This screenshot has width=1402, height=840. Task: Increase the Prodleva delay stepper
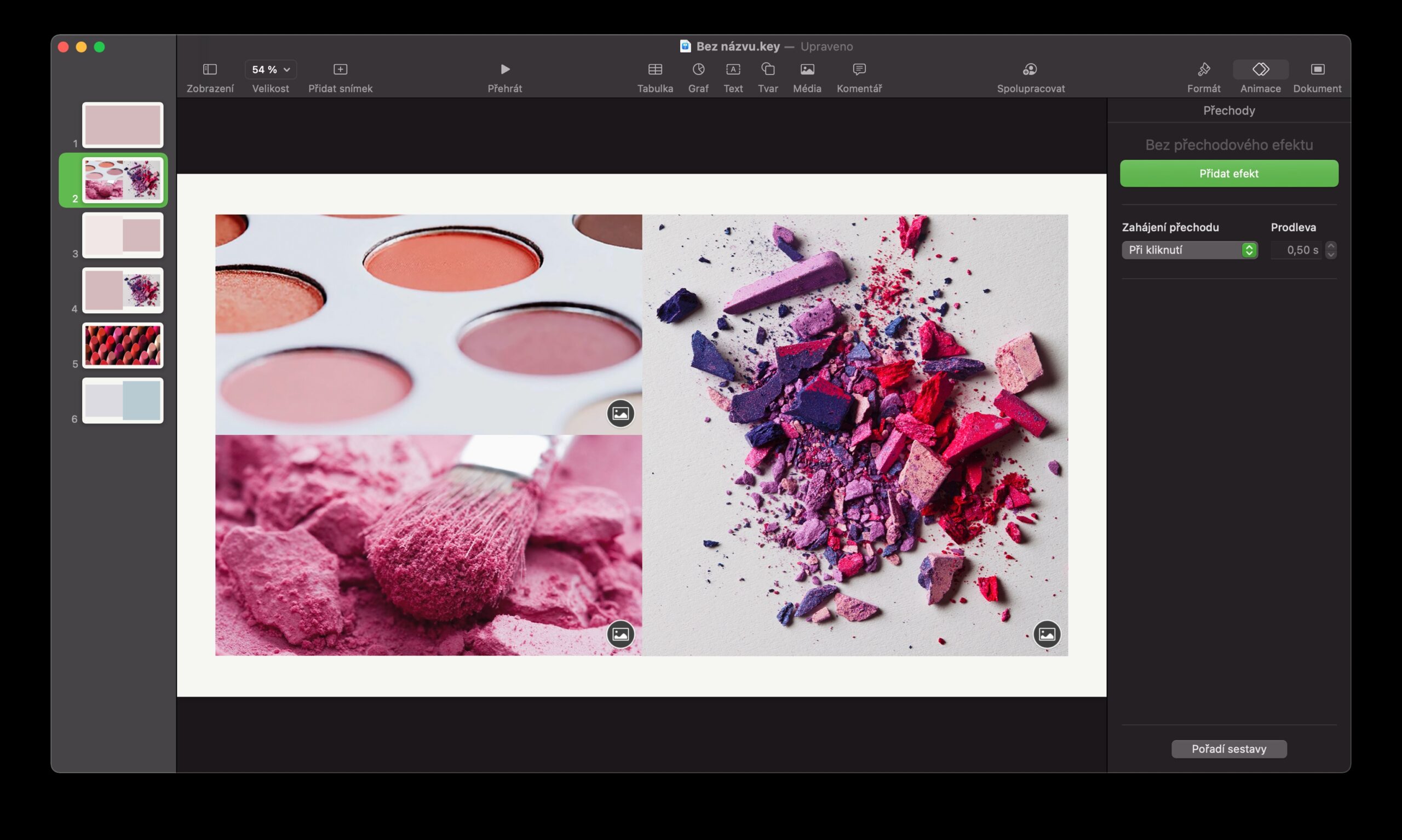click(x=1331, y=246)
